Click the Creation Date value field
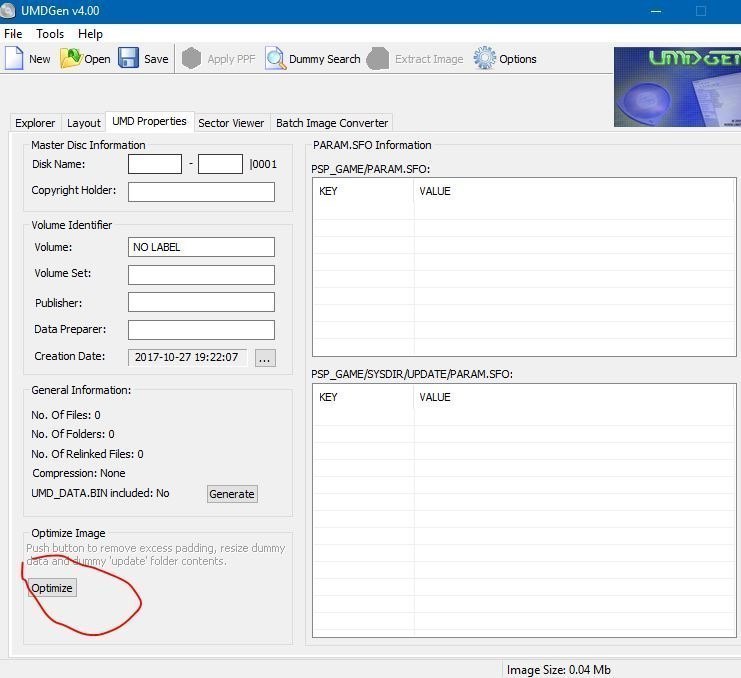This screenshot has height=678, width=741. click(x=188, y=357)
